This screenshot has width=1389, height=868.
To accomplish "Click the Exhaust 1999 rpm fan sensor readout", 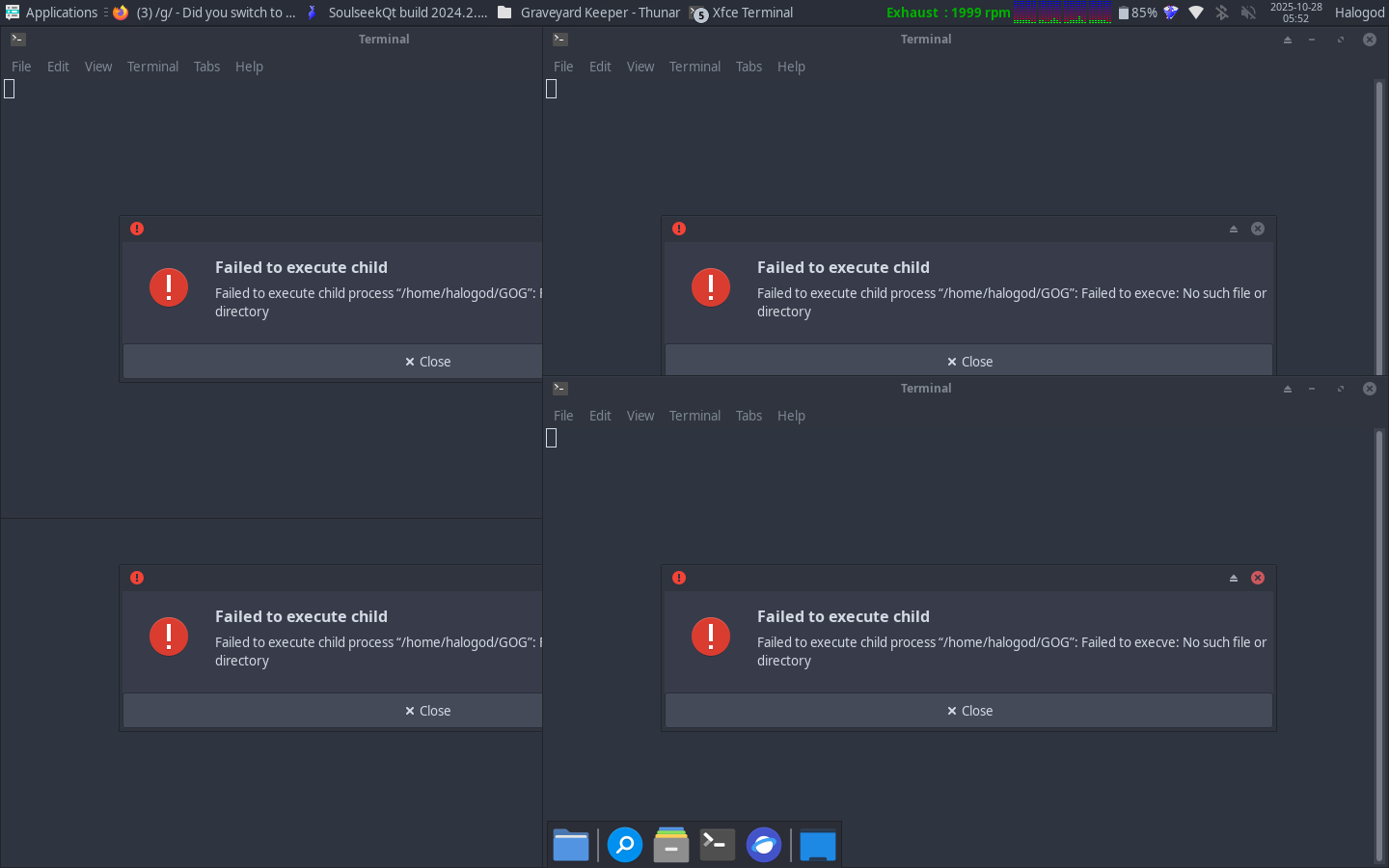I will tap(948, 13).
